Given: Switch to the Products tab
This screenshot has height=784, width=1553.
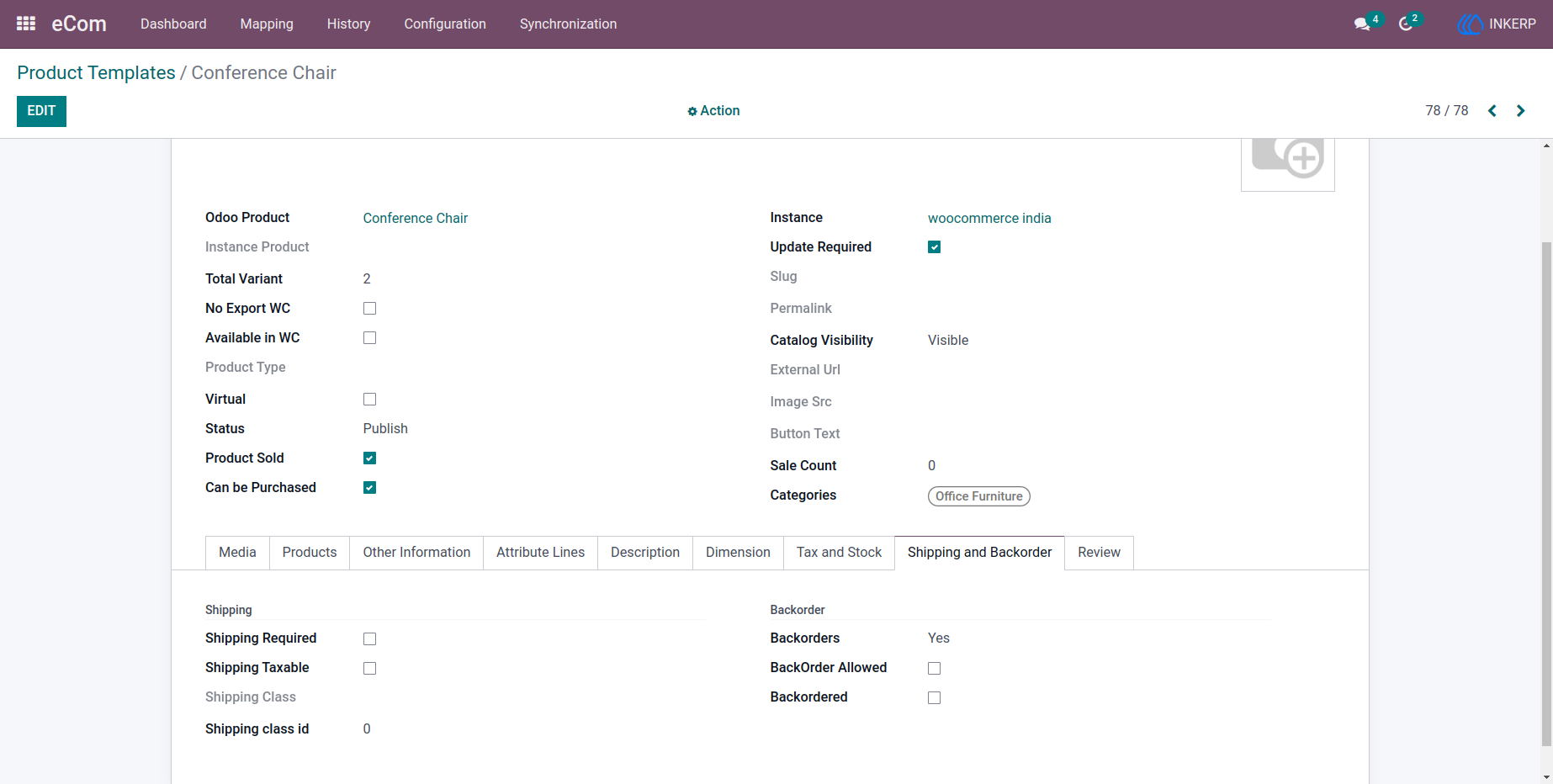Looking at the screenshot, I should (x=310, y=553).
